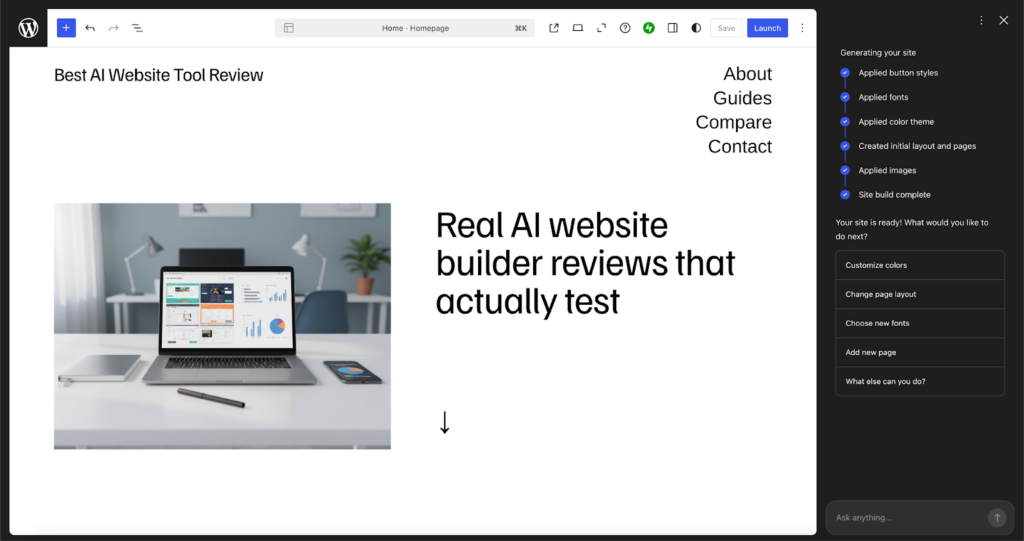
Task: Toggle fullscreen expand mode
Action: pyautogui.click(x=601, y=28)
